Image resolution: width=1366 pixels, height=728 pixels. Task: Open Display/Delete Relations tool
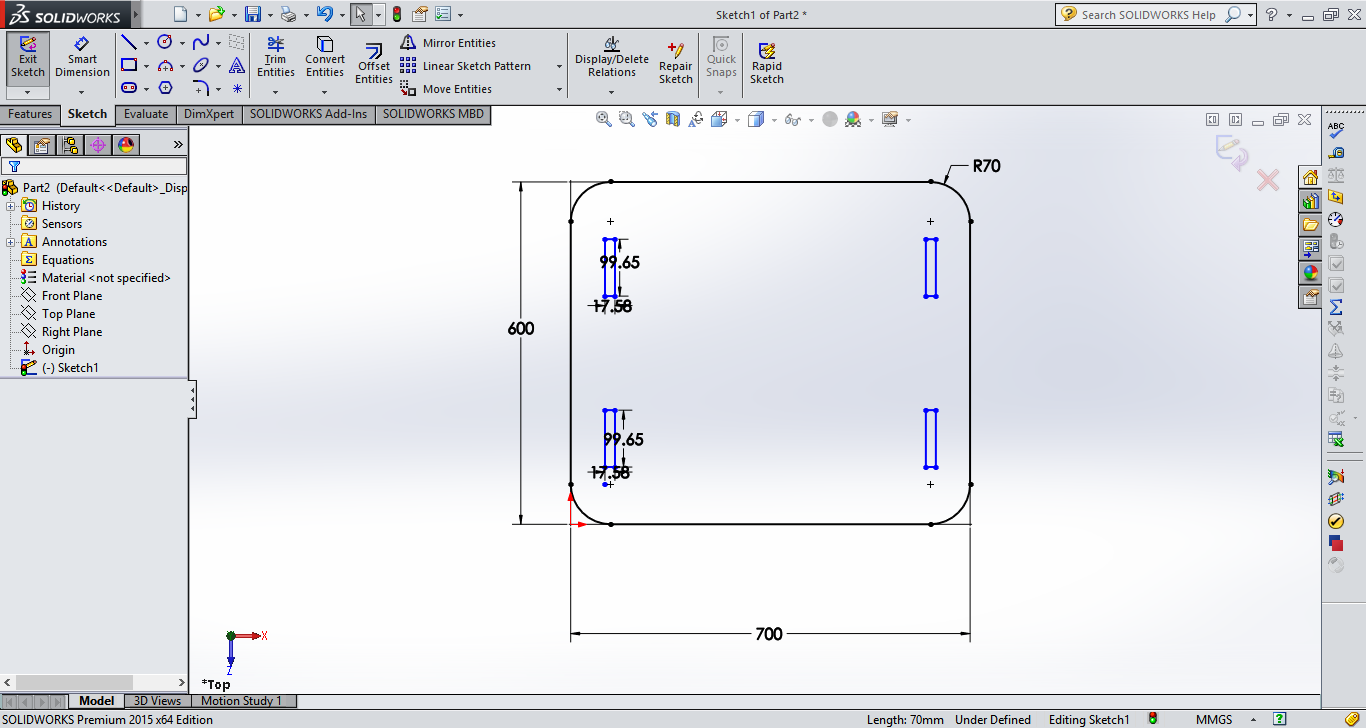[611, 57]
